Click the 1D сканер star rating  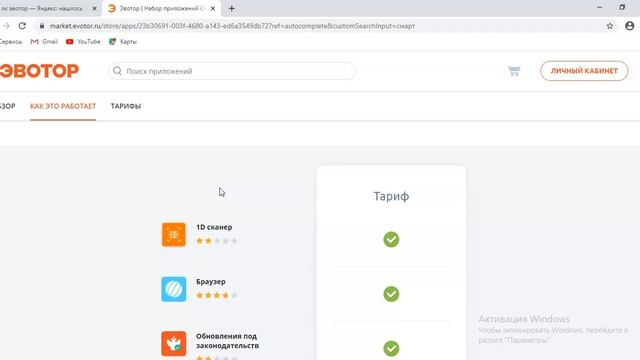tap(216, 241)
